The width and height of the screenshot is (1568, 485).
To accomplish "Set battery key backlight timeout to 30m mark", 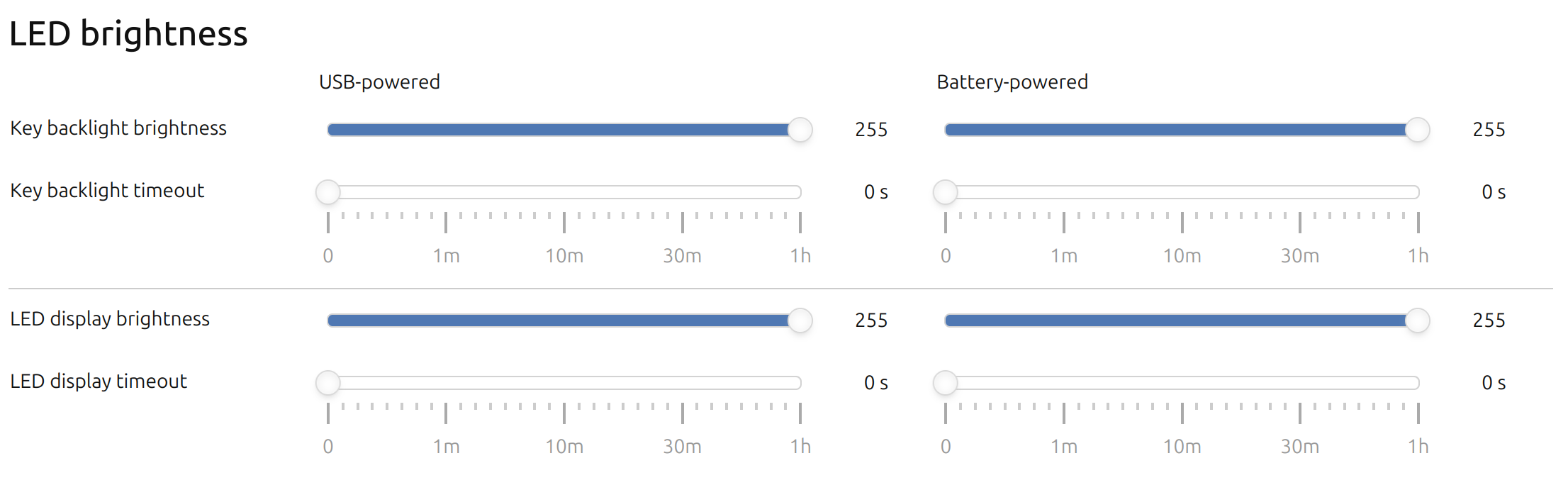I will click(1300, 192).
